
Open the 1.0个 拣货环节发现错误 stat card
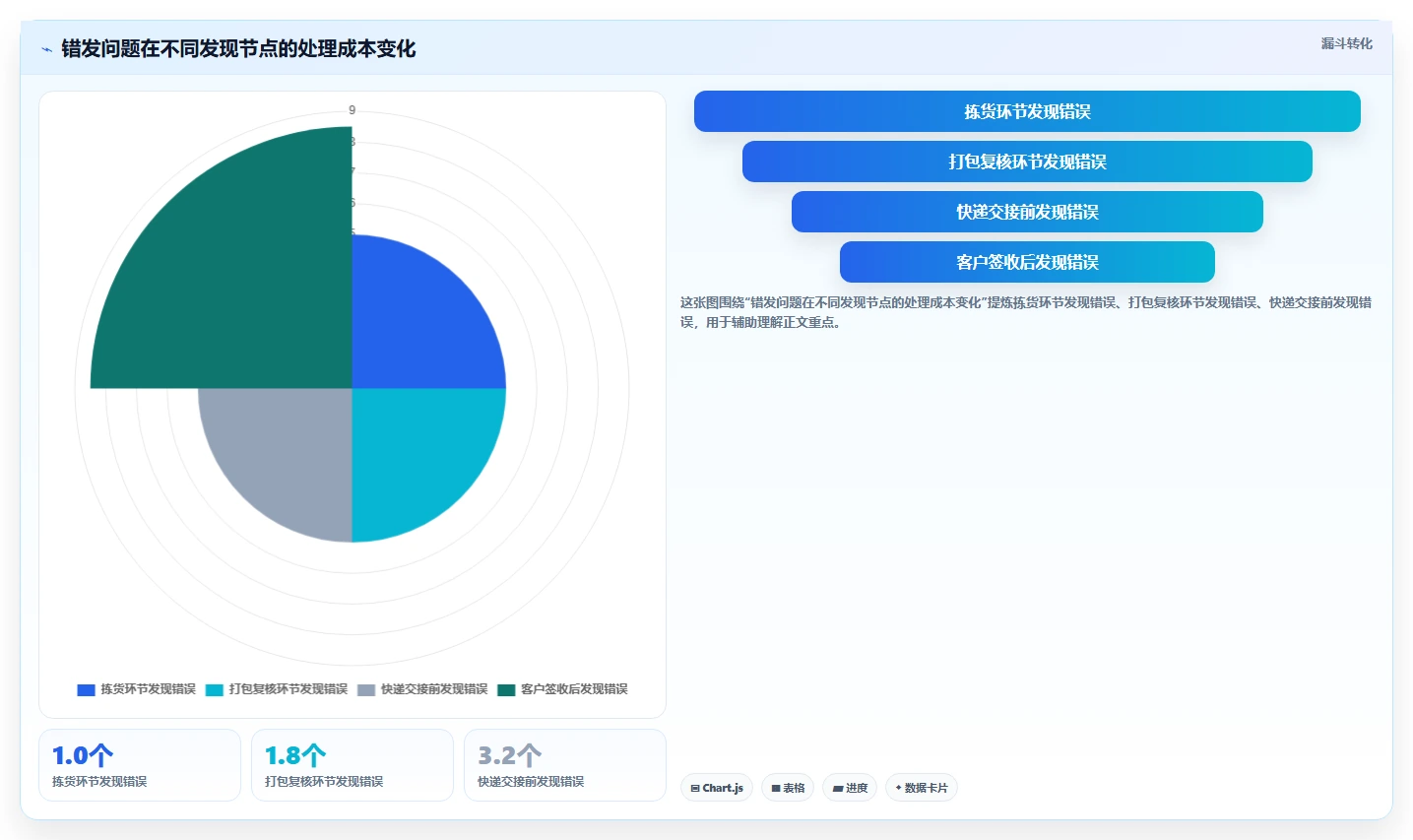140,765
